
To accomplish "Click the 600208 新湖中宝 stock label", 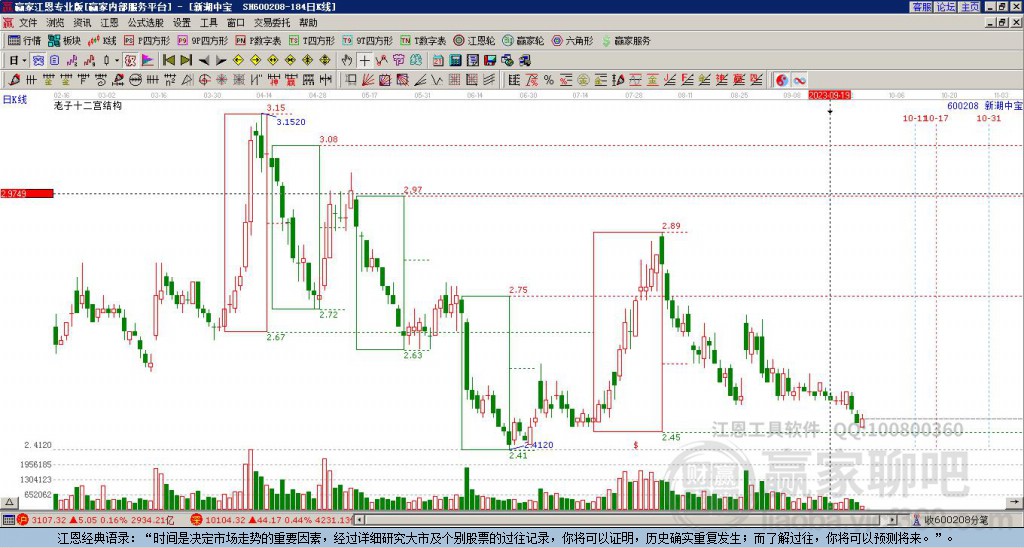I will coord(984,105).
